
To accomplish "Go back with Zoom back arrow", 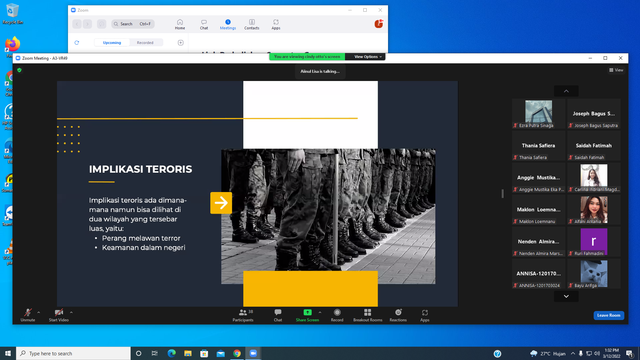I will point(77,24).
